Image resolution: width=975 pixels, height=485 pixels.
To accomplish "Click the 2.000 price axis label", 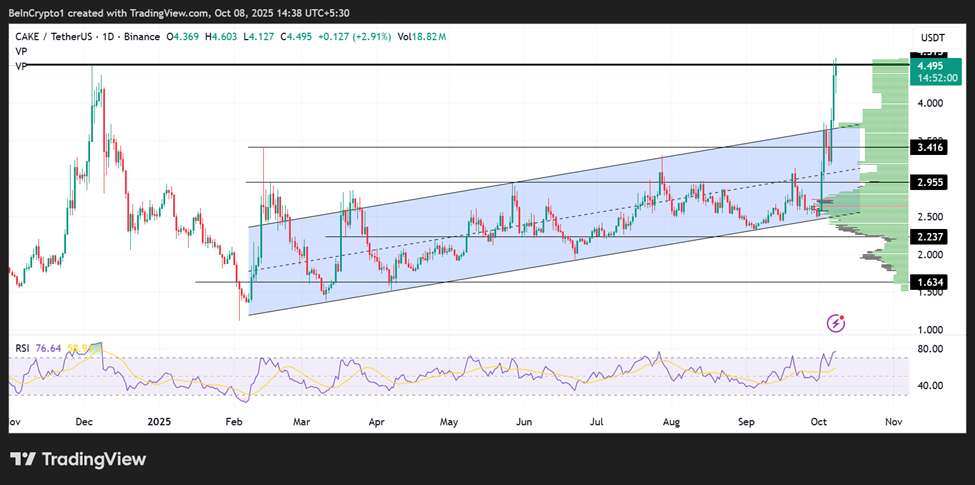I will click(x=931, y=254).
